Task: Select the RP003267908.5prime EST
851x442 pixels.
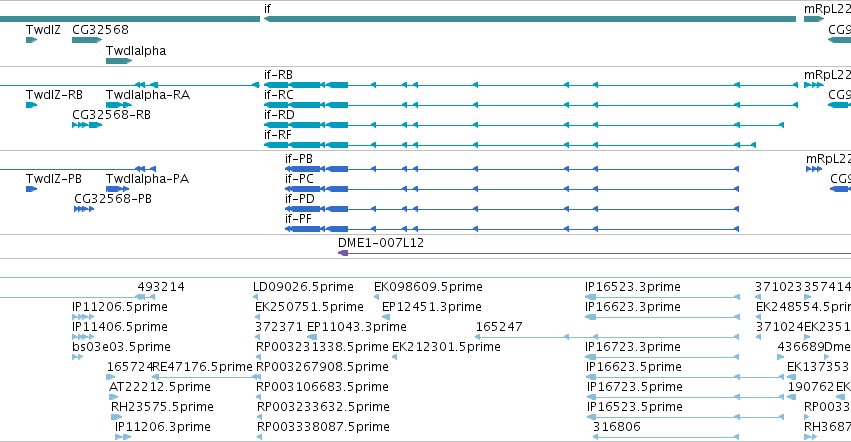Action: [259, 377]
